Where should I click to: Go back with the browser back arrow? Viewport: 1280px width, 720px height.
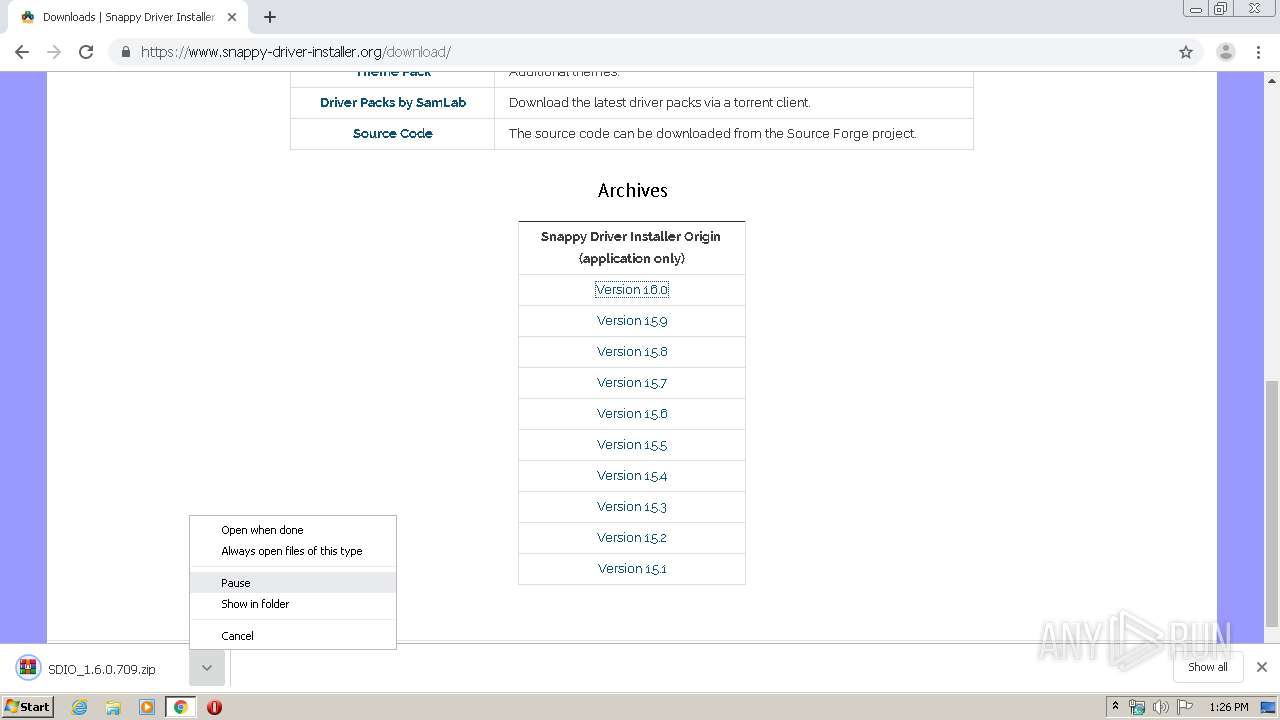click(22, 52)
